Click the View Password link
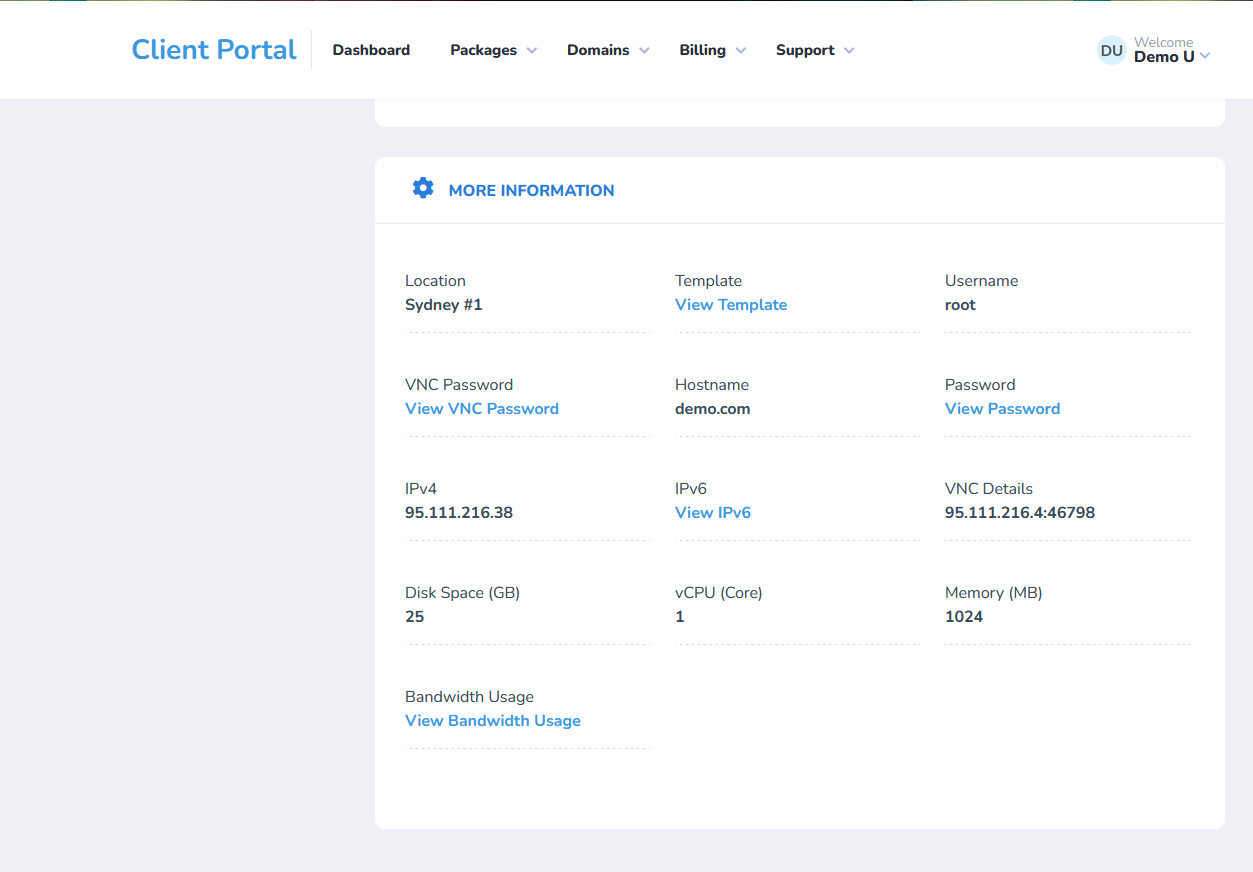Viewport: 1253px width, 872px height. coord(1002,409)
